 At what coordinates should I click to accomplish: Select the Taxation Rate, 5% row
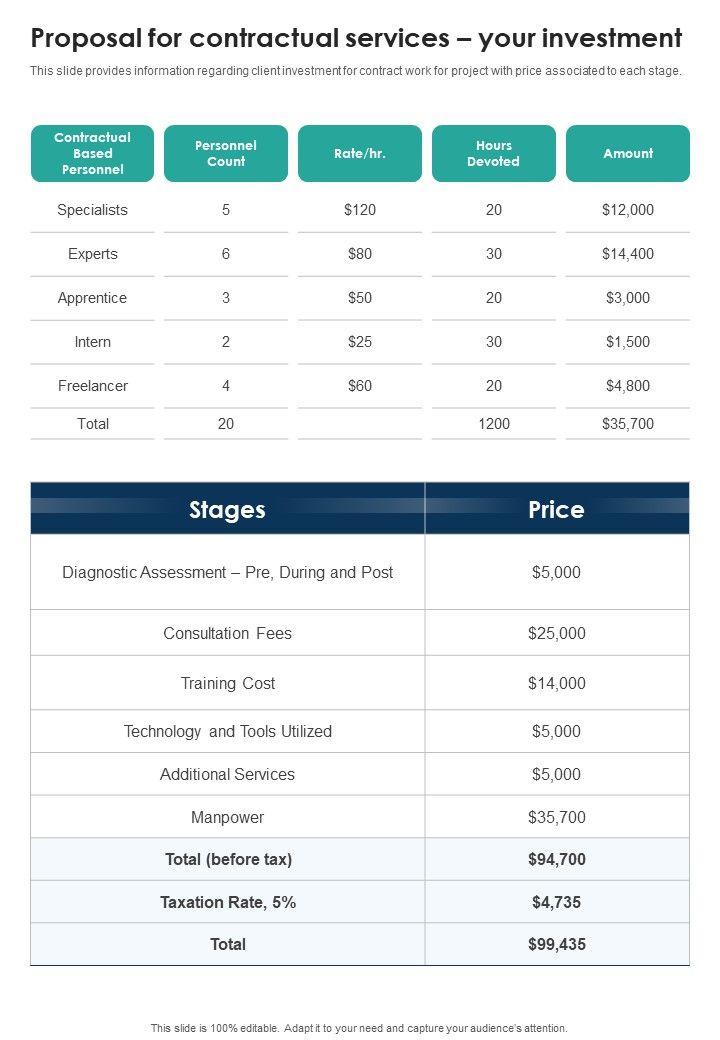click(227, 902)
